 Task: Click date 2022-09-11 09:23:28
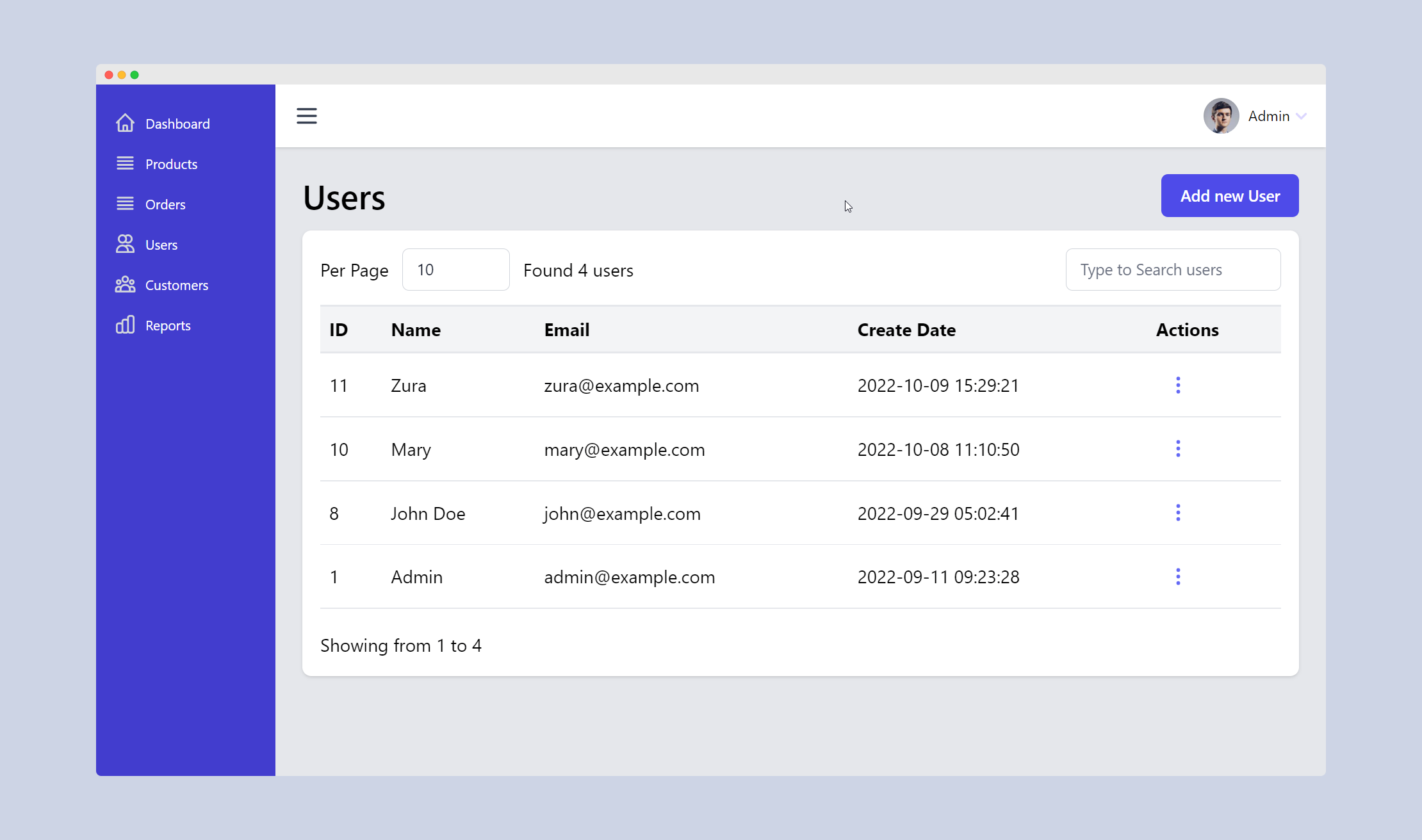click(x=938, y=577)
